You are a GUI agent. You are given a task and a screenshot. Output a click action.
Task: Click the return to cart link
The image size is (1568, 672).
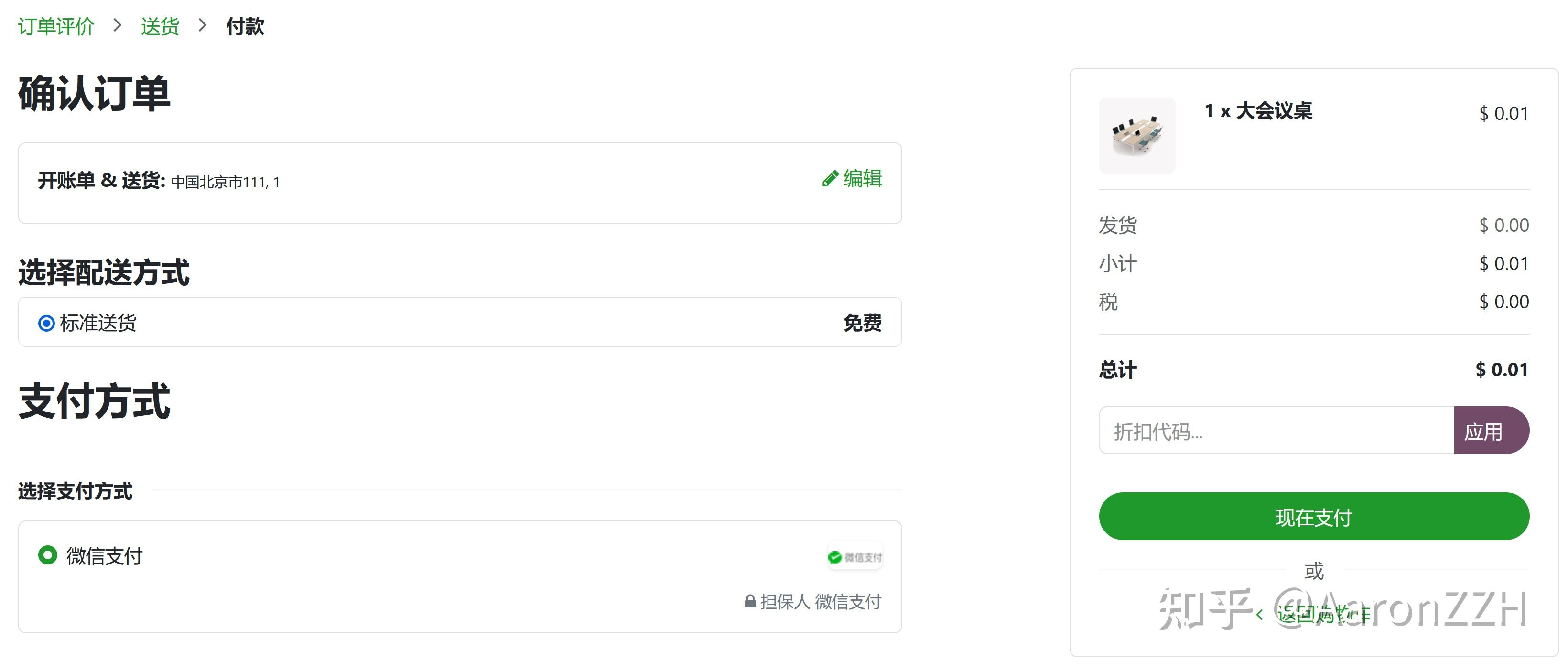(x=1322, y=615)
